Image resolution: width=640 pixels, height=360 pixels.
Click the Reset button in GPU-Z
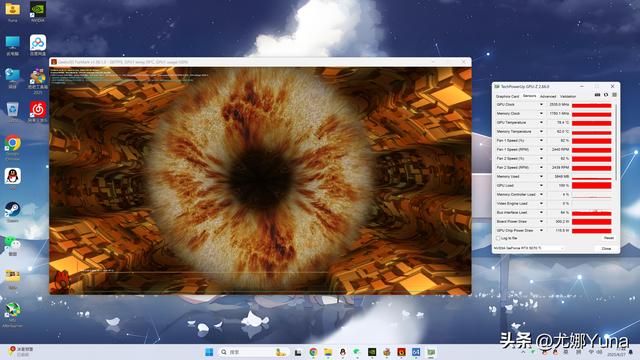coord(609,238)
